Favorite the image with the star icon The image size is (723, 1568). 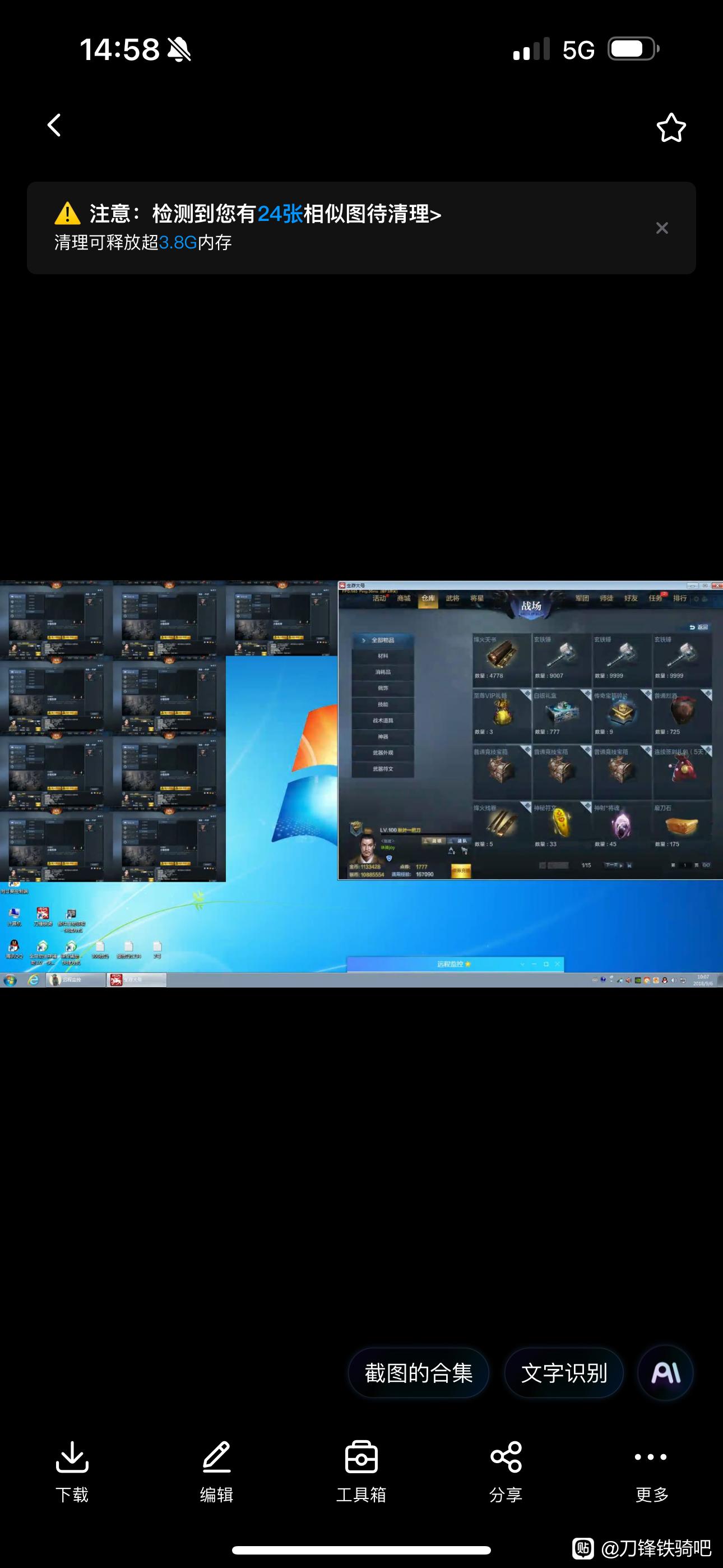pos(671,127)
